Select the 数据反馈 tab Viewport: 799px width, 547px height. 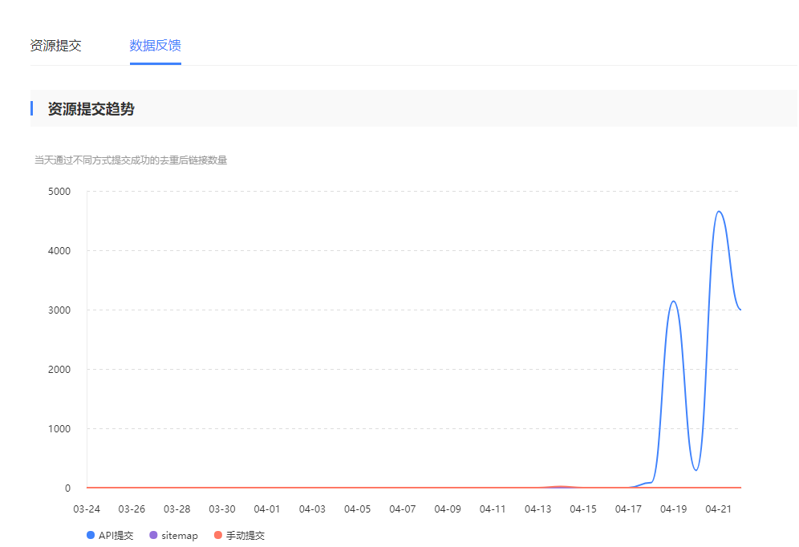pos(155,46)
